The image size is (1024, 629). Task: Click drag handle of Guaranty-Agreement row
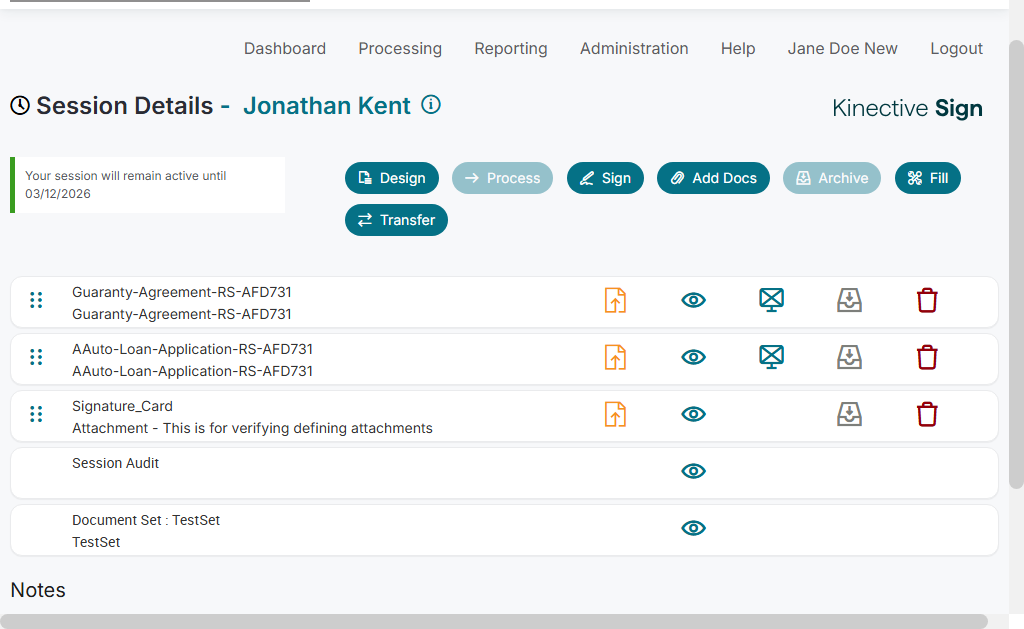[36, 300]
